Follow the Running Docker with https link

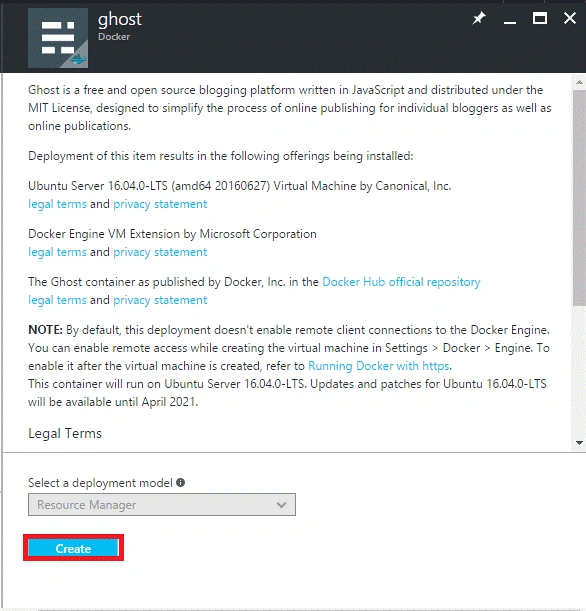(x=379, y=366)
